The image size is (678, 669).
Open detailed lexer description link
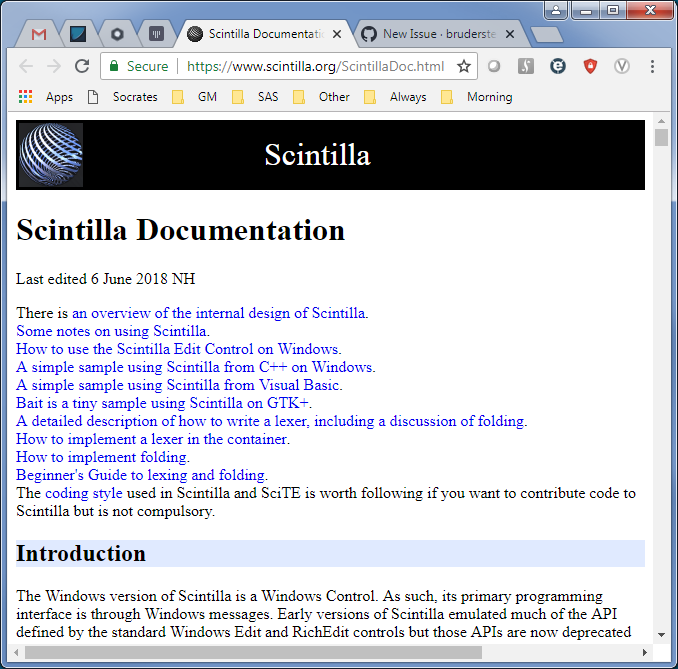[270, 421]
